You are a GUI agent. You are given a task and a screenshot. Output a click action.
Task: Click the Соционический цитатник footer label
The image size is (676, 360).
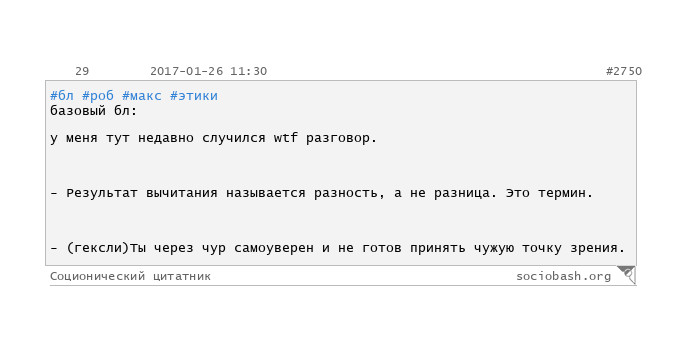[131, 276]
